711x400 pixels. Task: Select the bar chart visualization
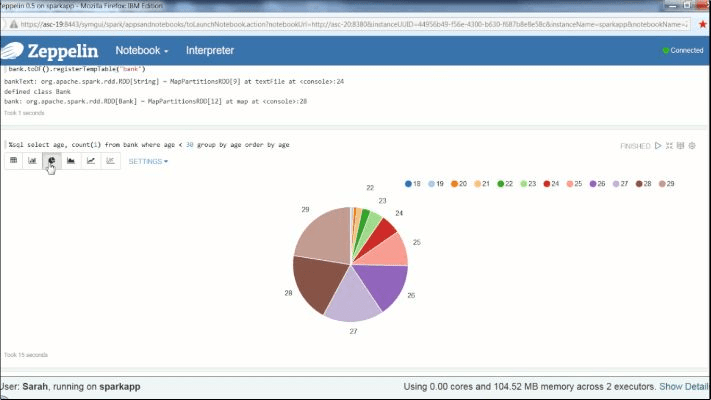tap(32, 160)
